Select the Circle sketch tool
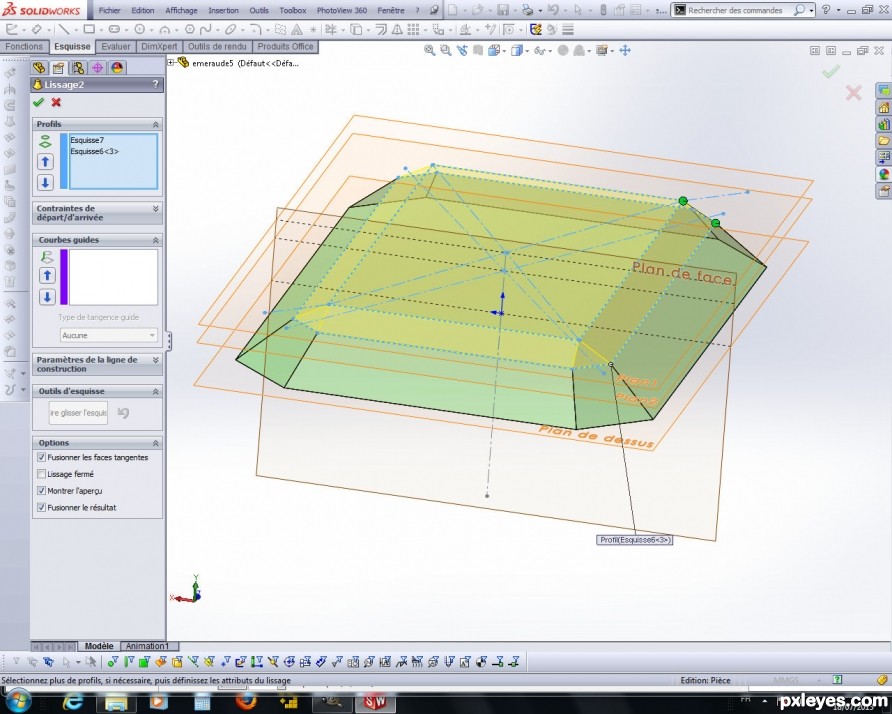 [139, 29]
